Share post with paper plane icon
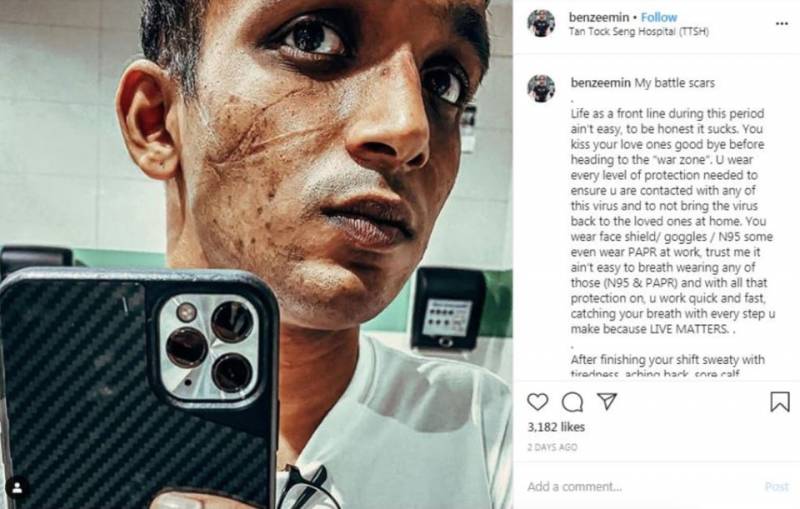Screen dimensions: 800x509 click(607, 401)
